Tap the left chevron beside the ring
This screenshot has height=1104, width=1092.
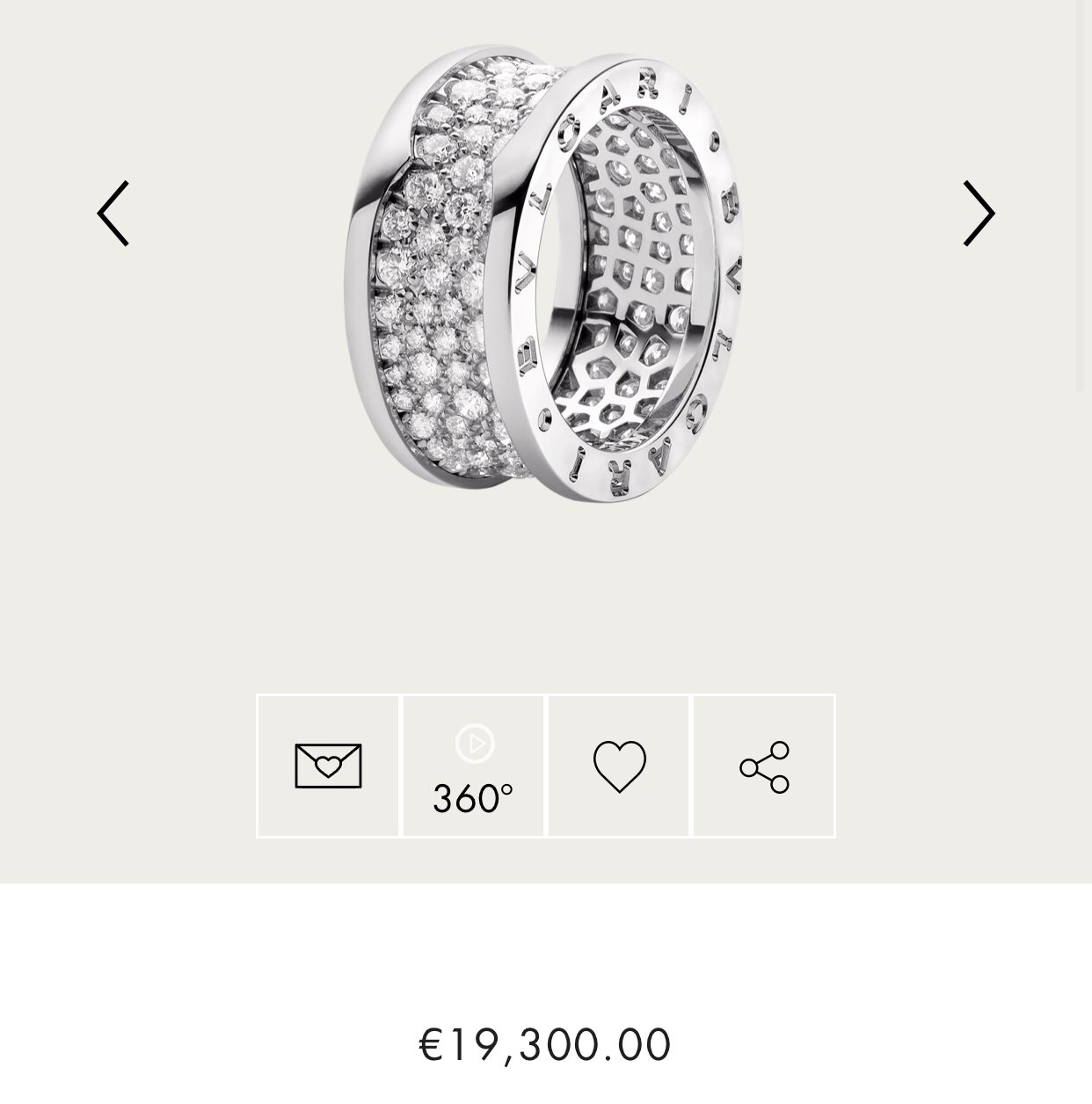(113, 214)
